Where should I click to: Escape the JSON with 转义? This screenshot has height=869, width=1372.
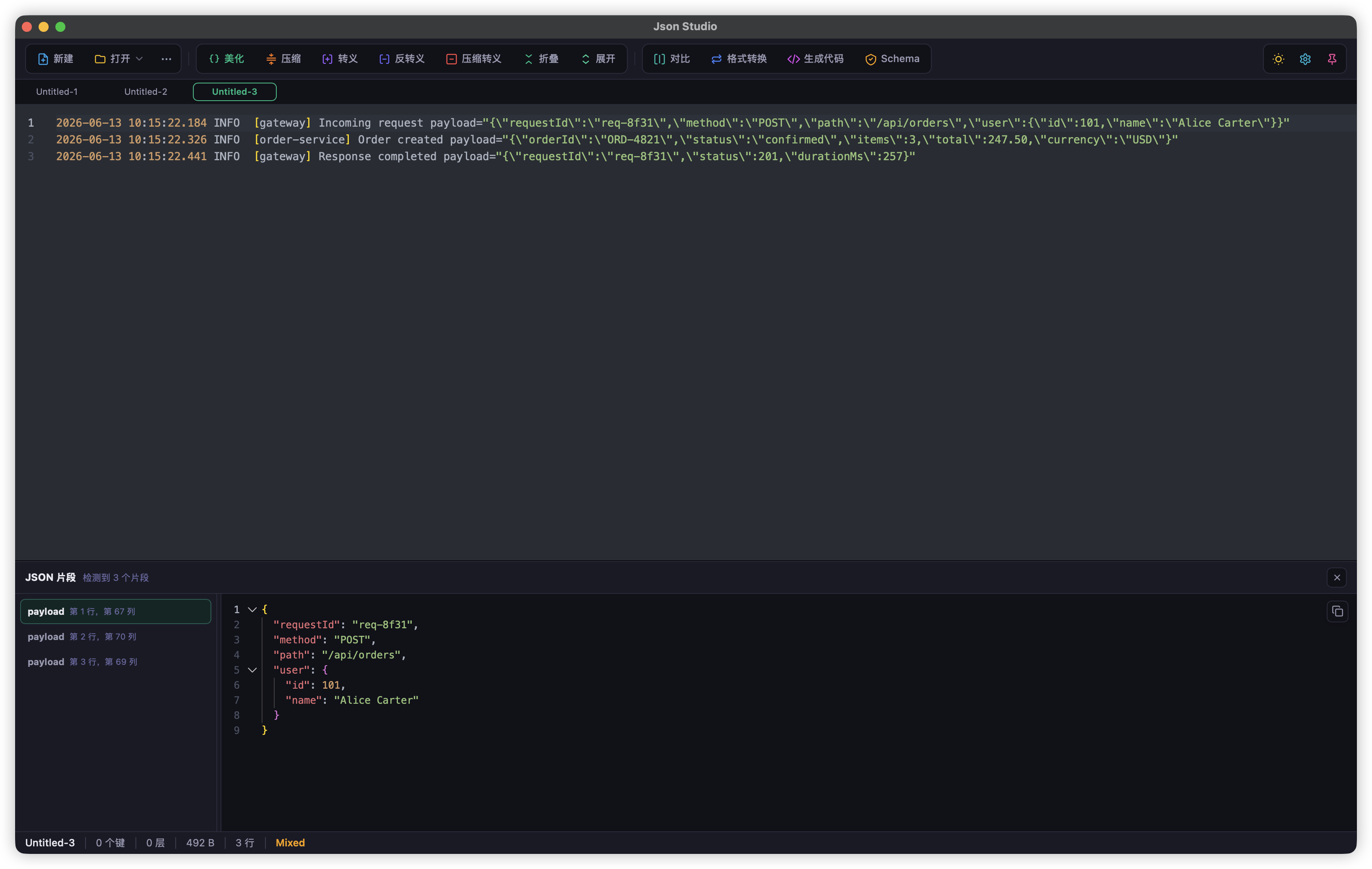point(340,59)
